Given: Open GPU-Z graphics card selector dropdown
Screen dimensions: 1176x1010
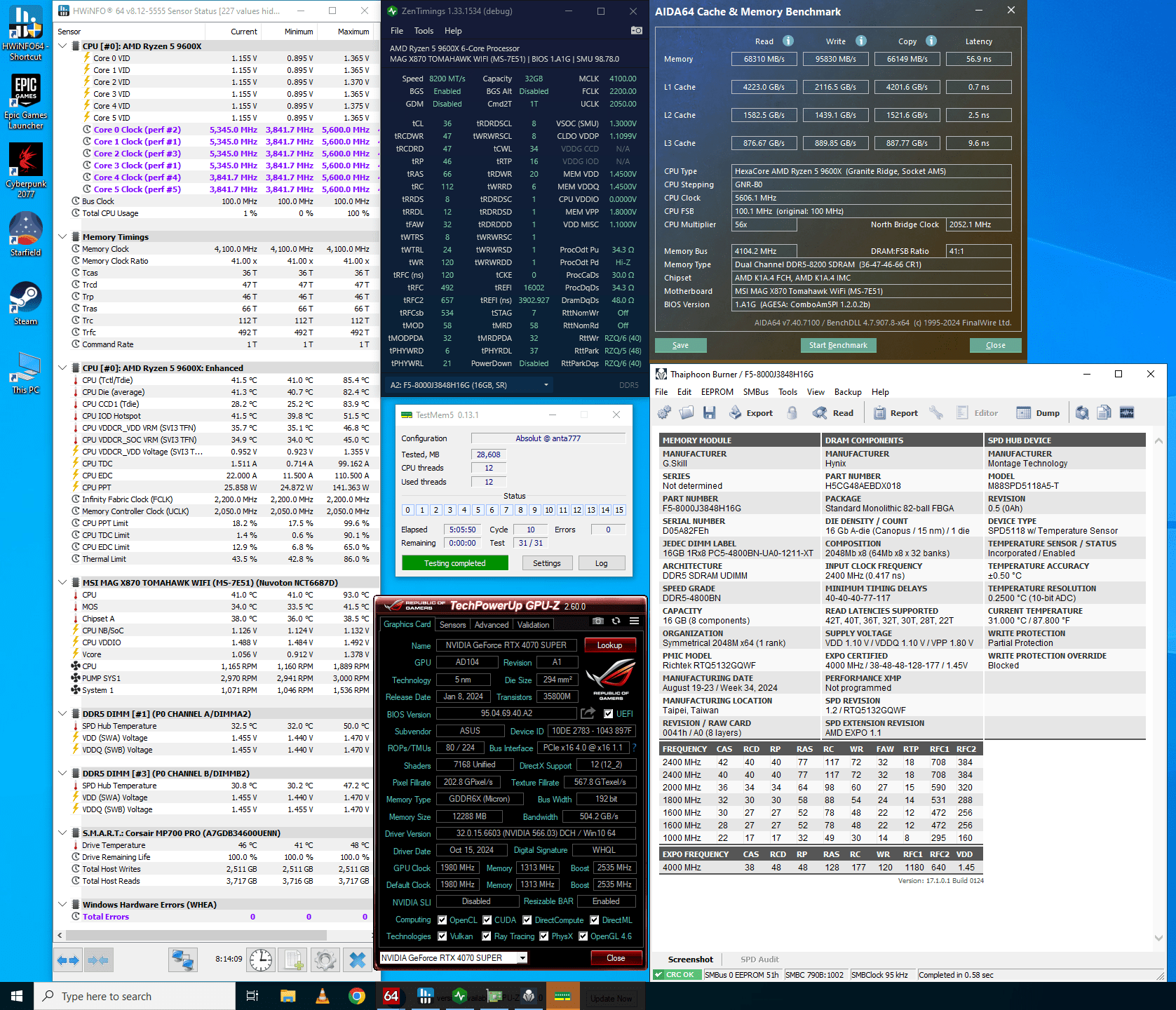Looking at the screenshot, I should [x=454, y=958].
